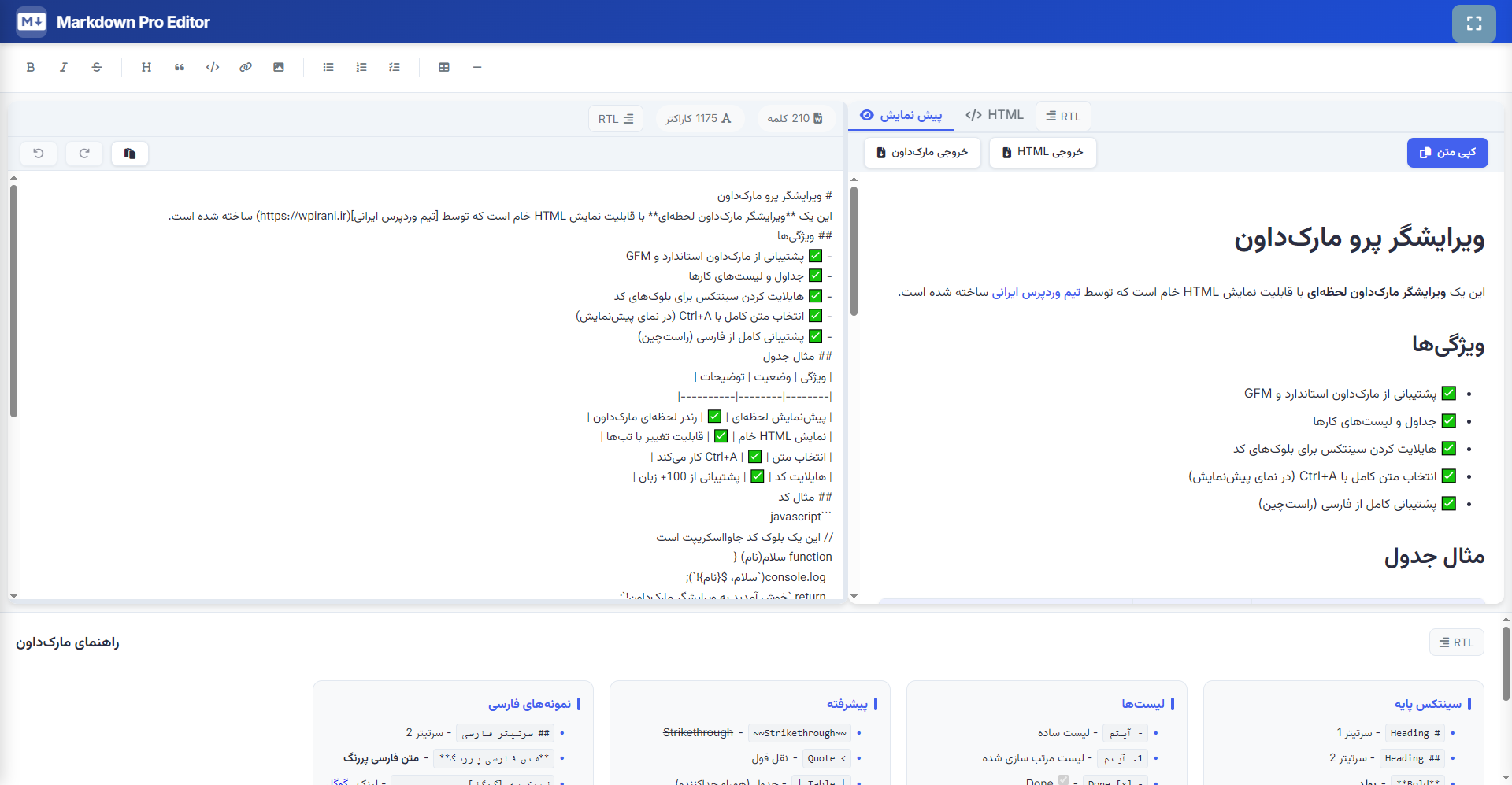1512x785 pixels.
Task: Insert an image using the image icon
Action: (278, 67)
